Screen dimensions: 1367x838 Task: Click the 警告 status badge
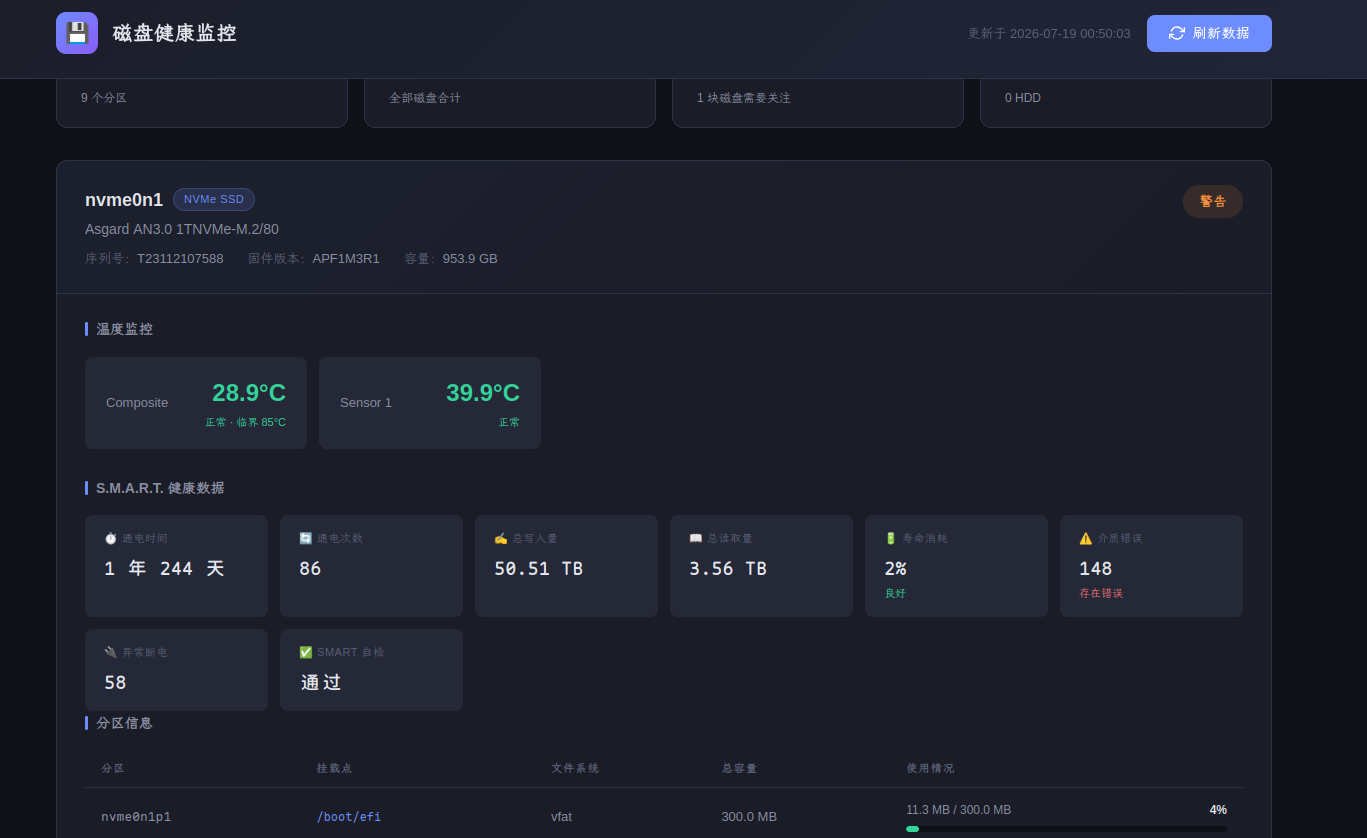pos(1213,201)
